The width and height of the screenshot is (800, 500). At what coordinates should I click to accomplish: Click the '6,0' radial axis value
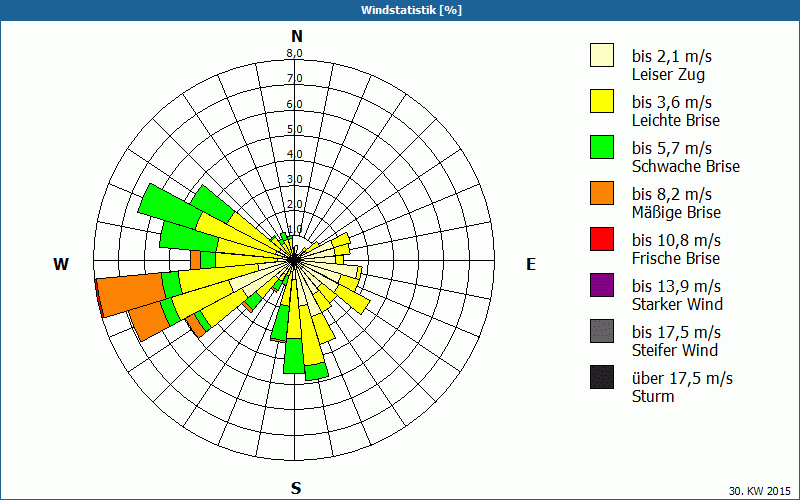tap(295, 104)
